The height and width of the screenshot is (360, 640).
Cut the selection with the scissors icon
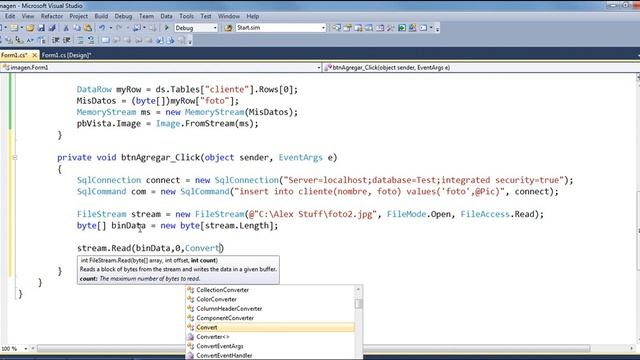[x=66, y=28]
